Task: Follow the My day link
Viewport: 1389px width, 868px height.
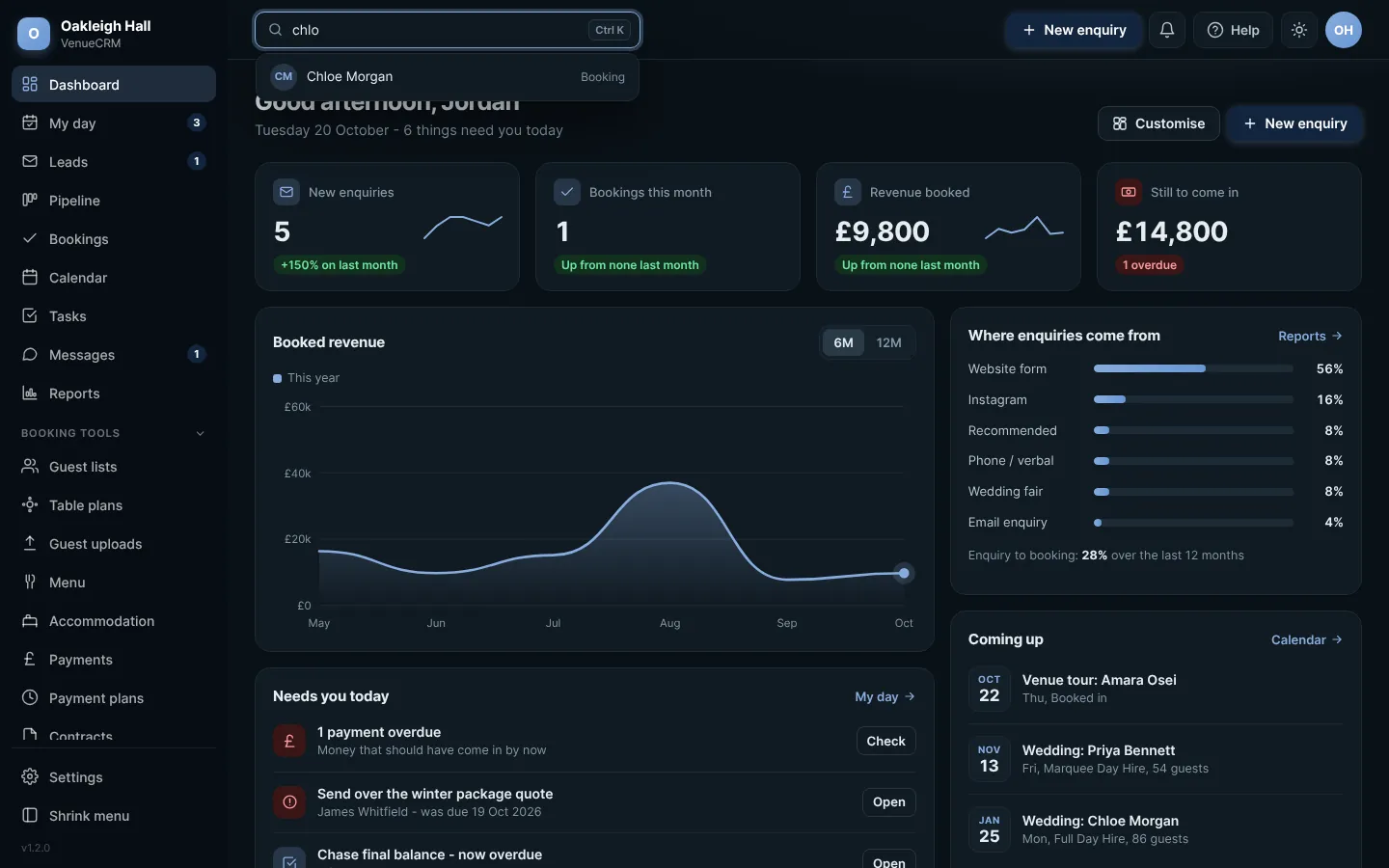Action: click(x=885, y=696)
